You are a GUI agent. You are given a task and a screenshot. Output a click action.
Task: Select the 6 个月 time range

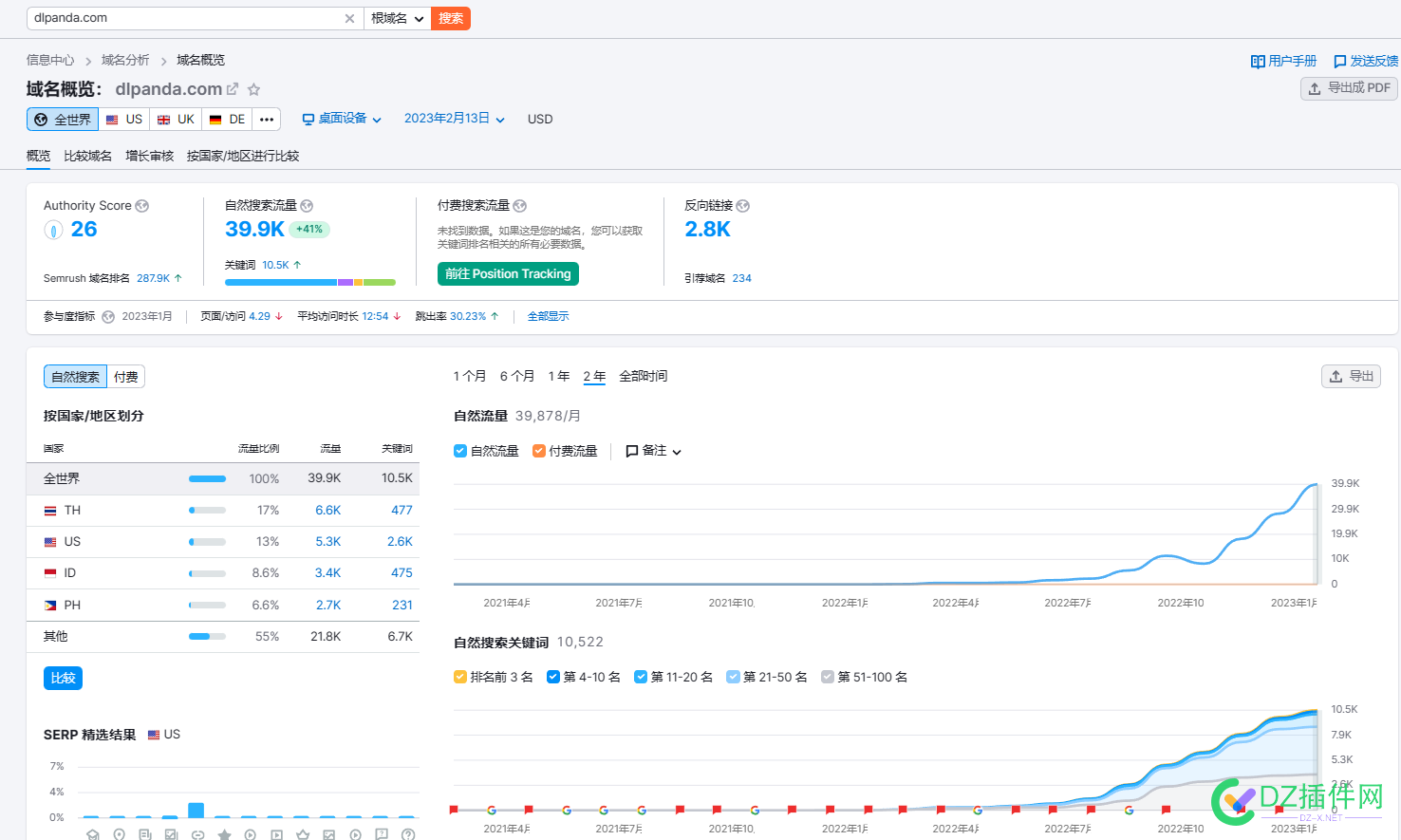click(517, 377)
